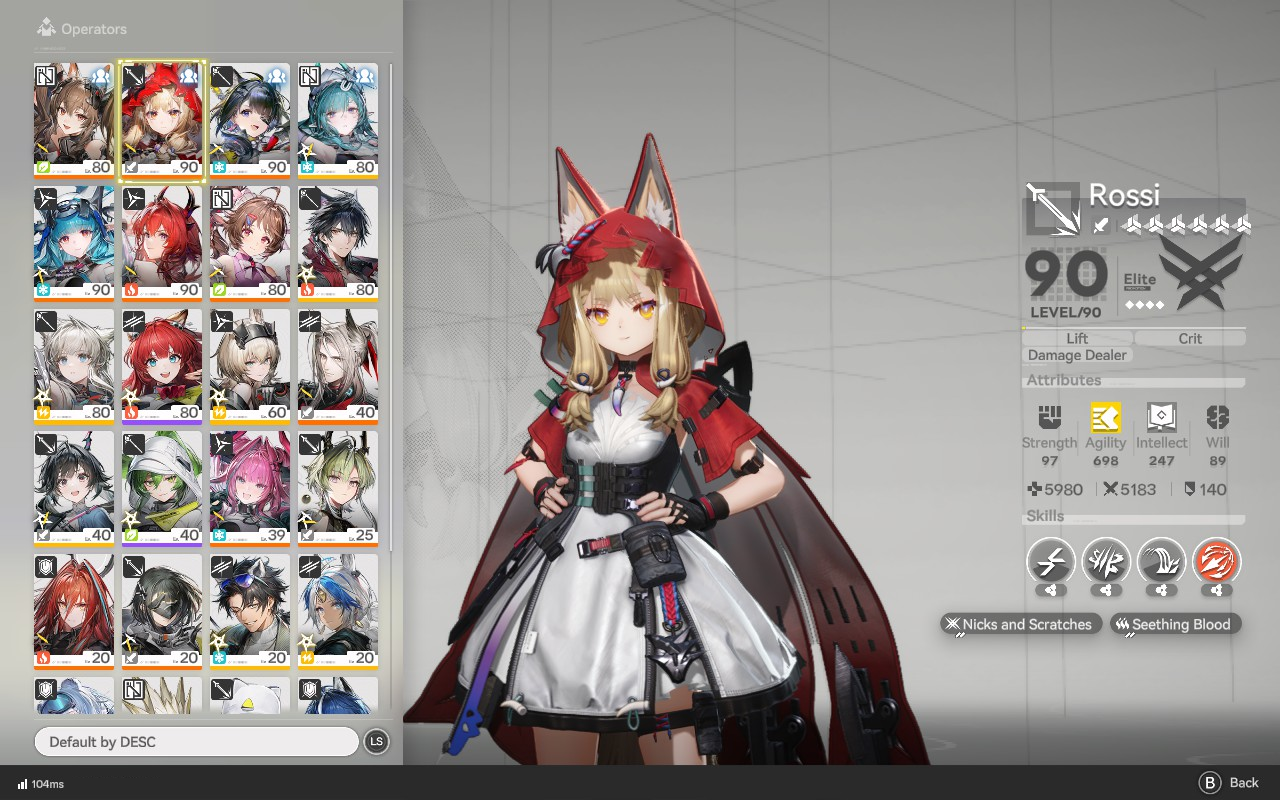The width and height of the screenshot is (1280, 800).
Task: Click the LS sort order button
Action: (x=376, y=742)
